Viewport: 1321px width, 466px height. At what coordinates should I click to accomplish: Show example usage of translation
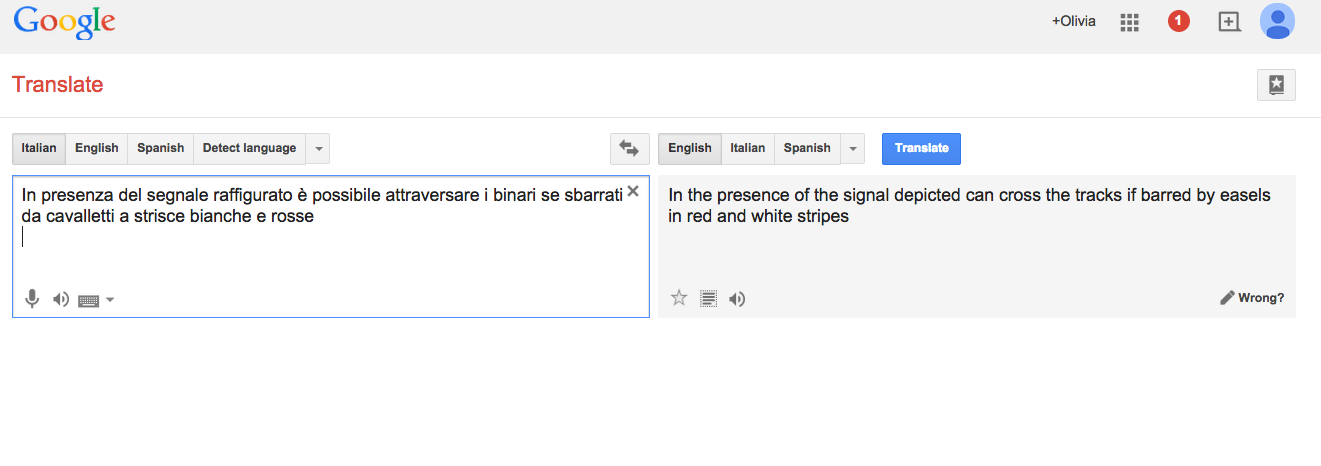pos(709,298)
